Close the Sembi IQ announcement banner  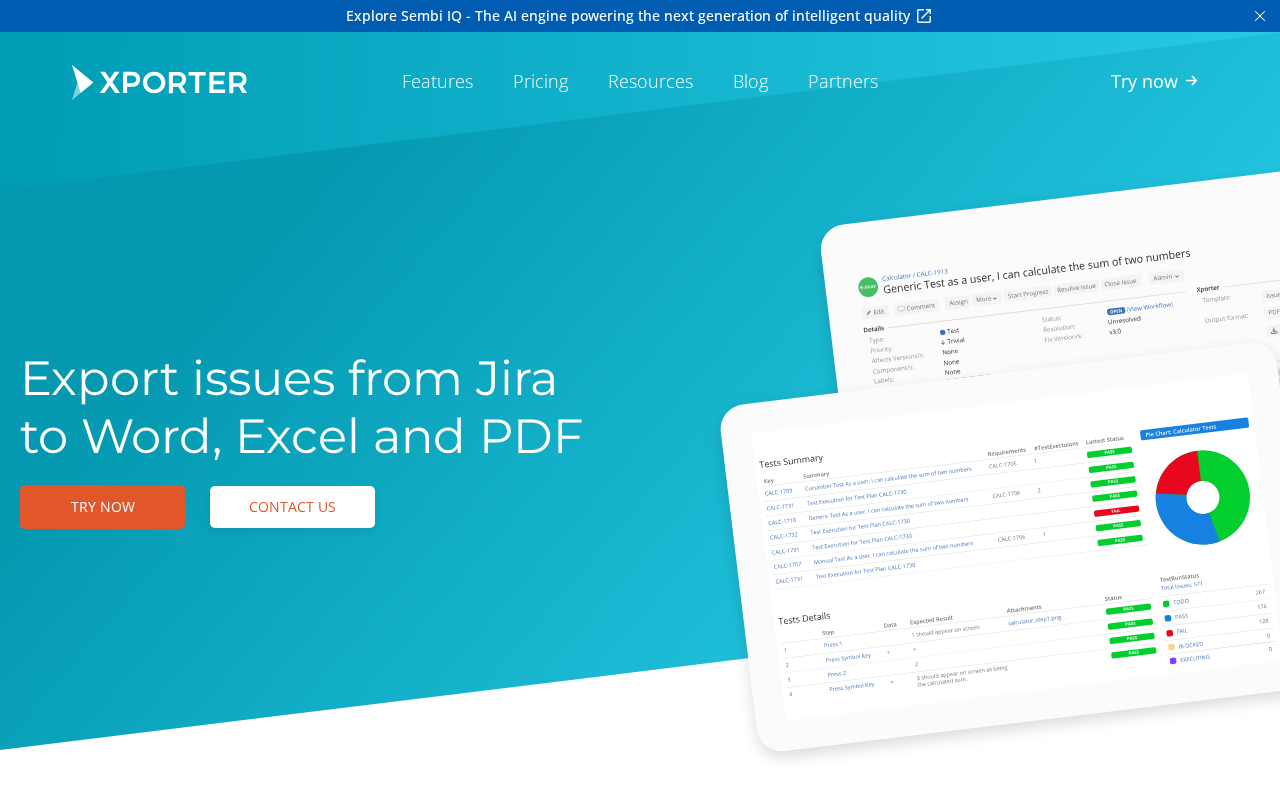click(1260, 16)
